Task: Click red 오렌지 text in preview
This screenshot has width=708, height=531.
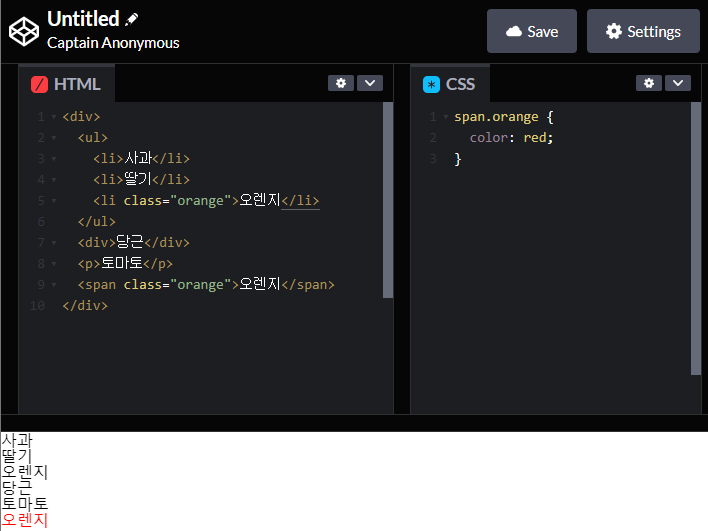Action: (24, 520)
